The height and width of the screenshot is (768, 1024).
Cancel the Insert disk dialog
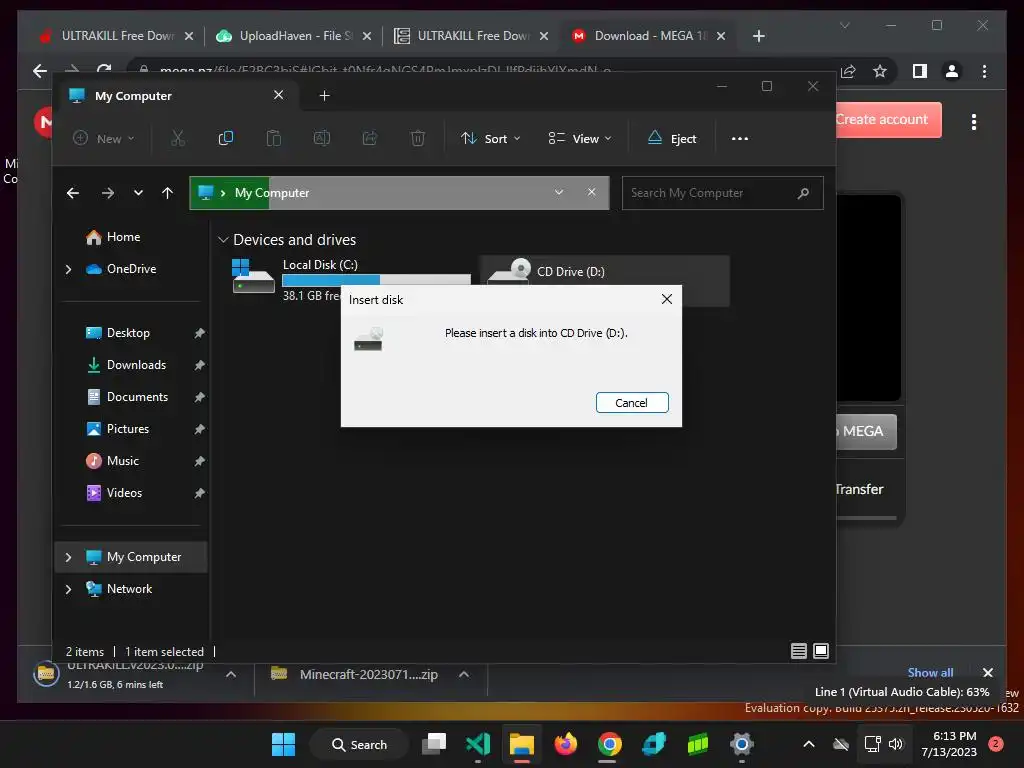point(632,403)
